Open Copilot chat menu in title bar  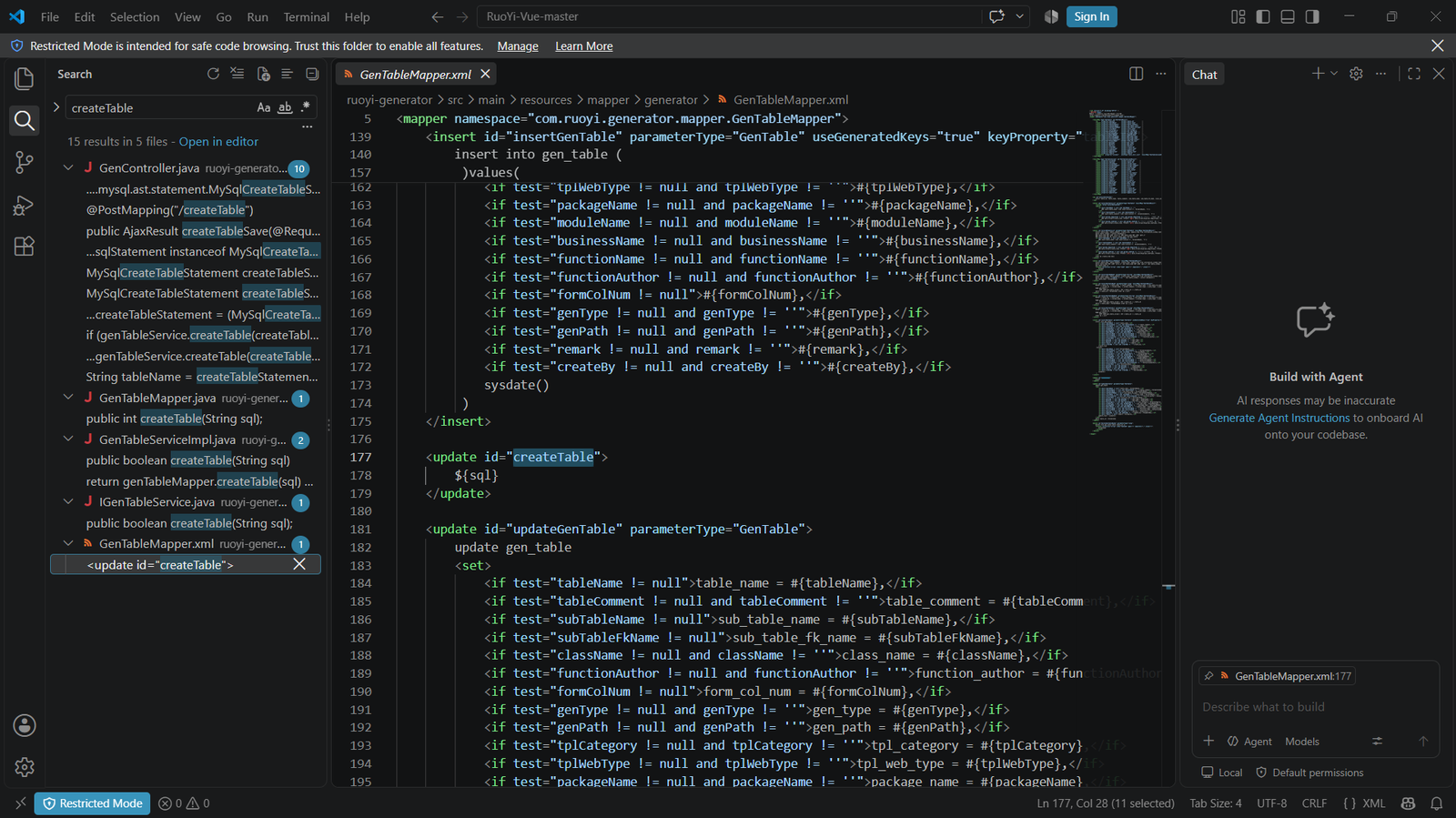(x=996, y=16)
